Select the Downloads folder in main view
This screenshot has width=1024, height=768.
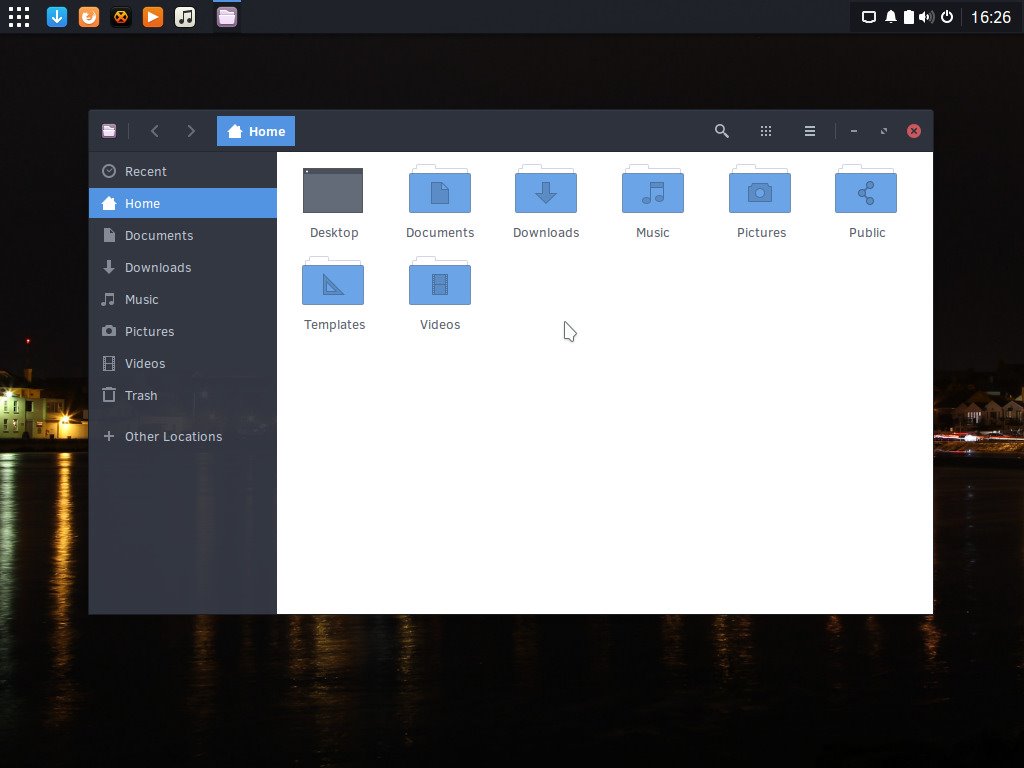click(x=545, y=191)
